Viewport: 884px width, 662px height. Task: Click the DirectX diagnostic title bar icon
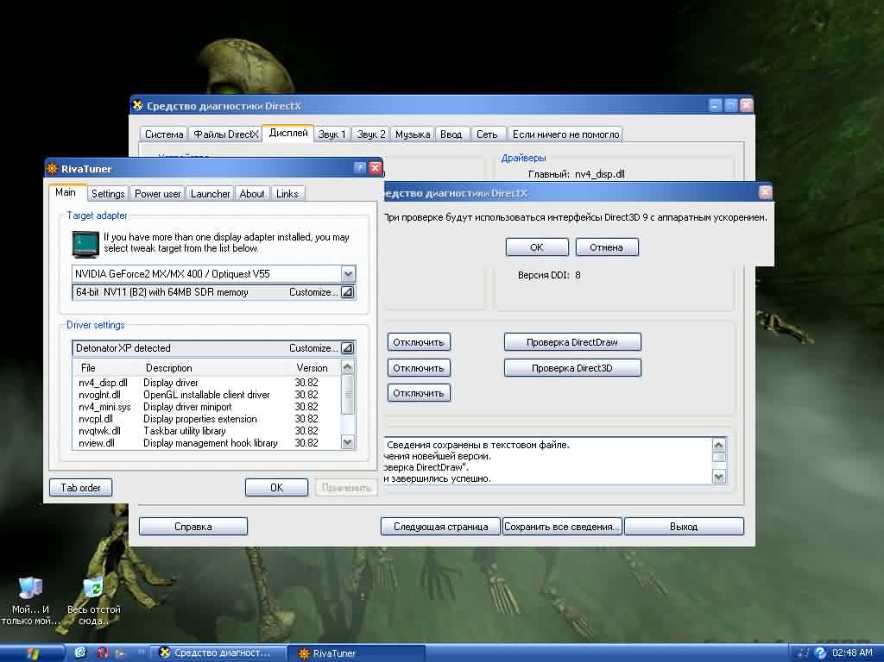pyautogui.click(x=138, y=105)
